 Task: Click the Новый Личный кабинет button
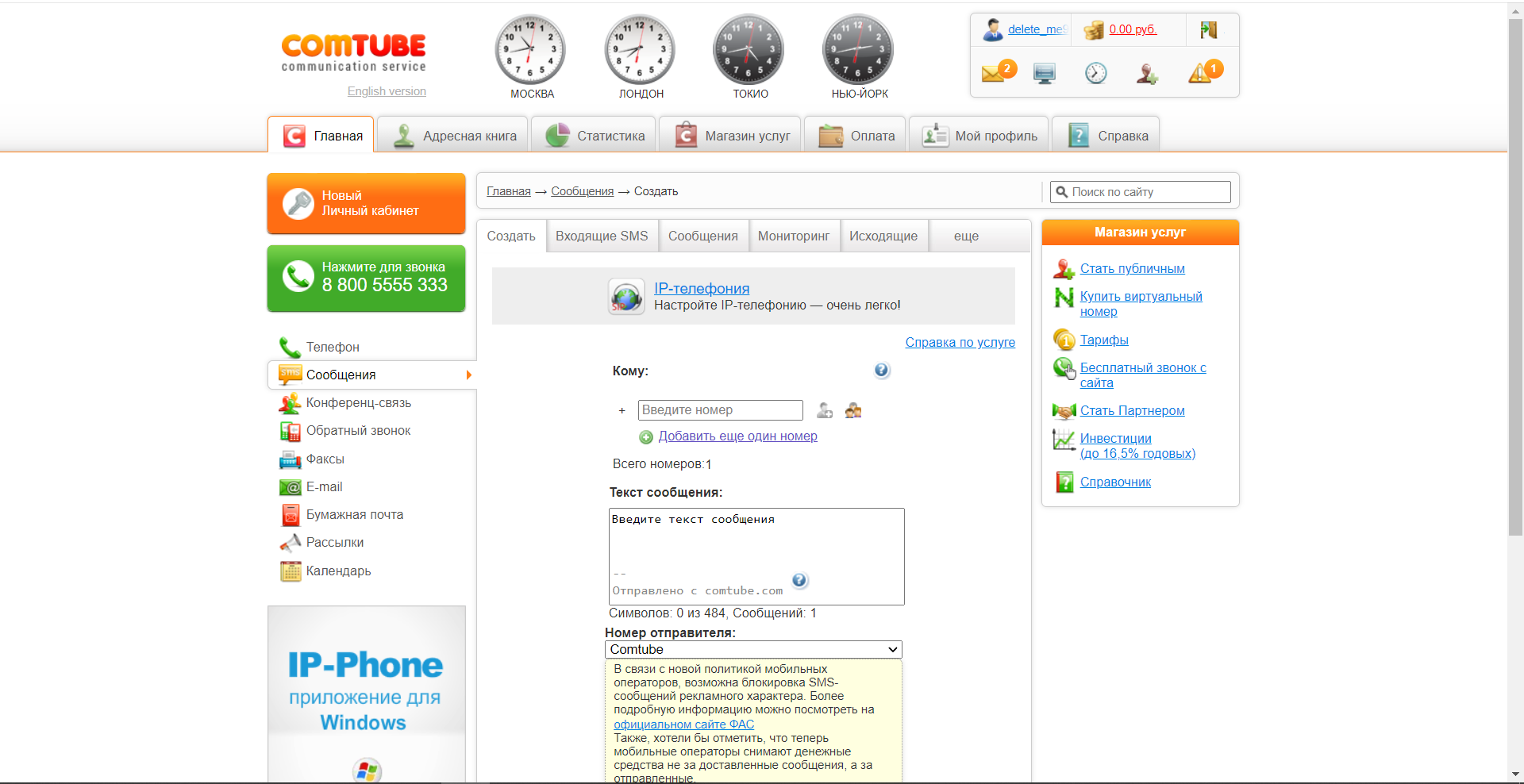366,203
